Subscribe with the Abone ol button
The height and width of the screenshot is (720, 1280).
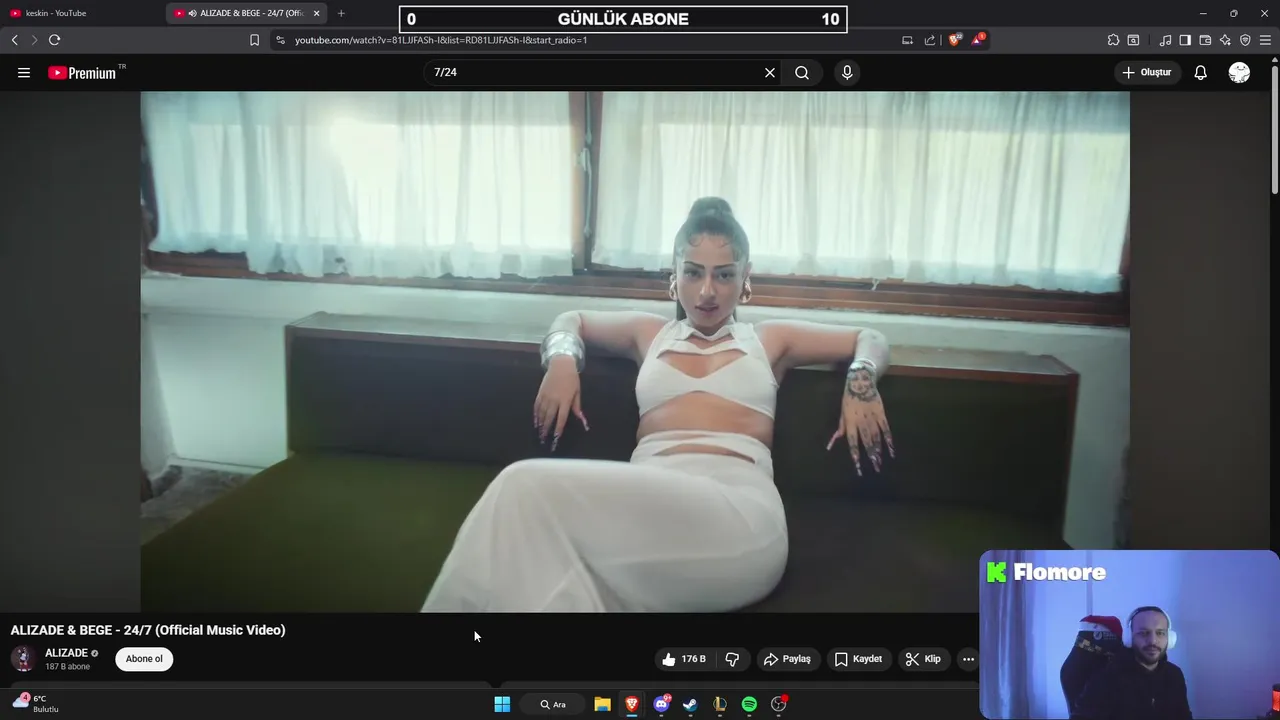point(144,659)
